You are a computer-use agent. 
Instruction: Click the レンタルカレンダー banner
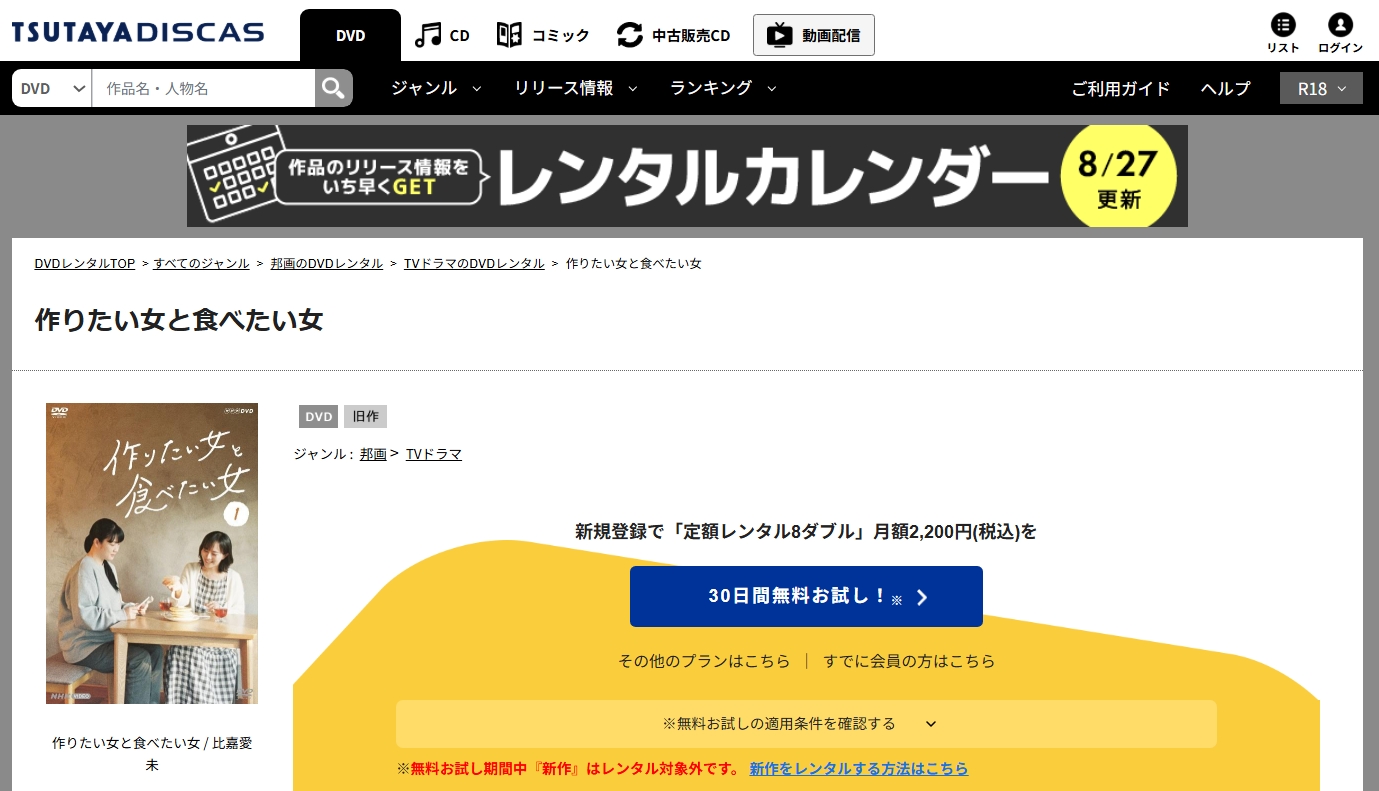(687, 176)
